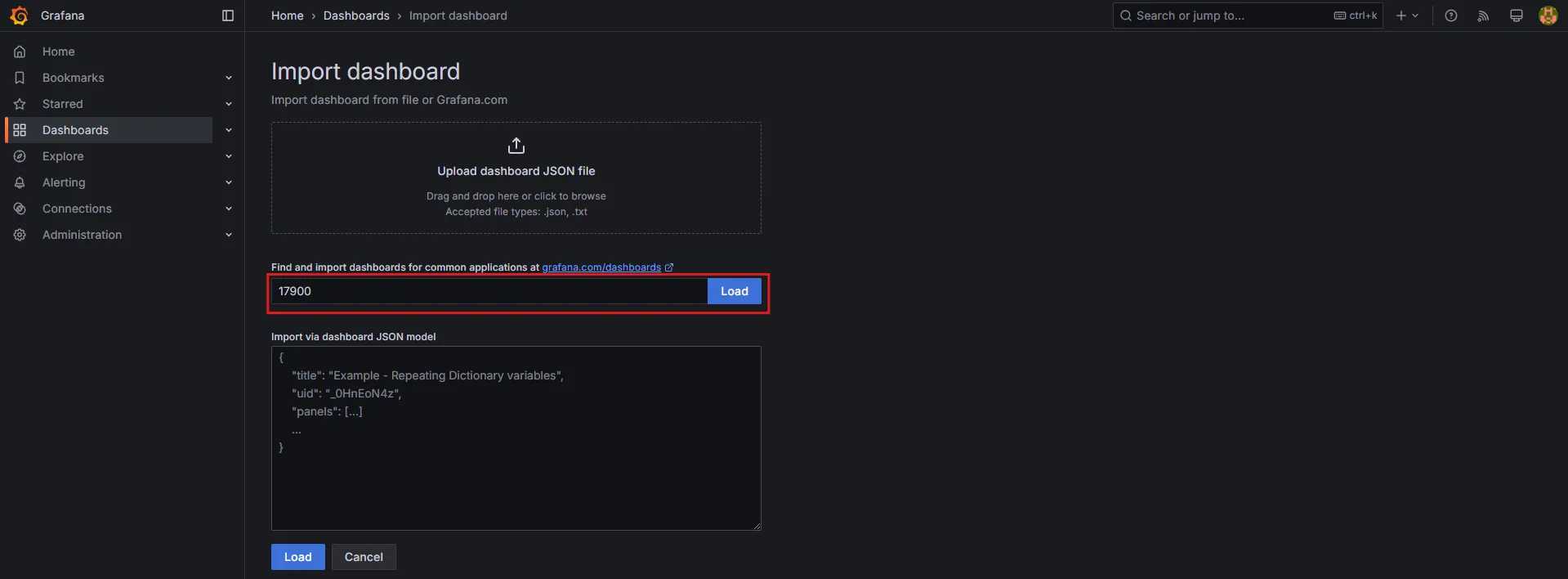
Task: Click the Import dashboard breadcrumb text
Action: (458, 16)
